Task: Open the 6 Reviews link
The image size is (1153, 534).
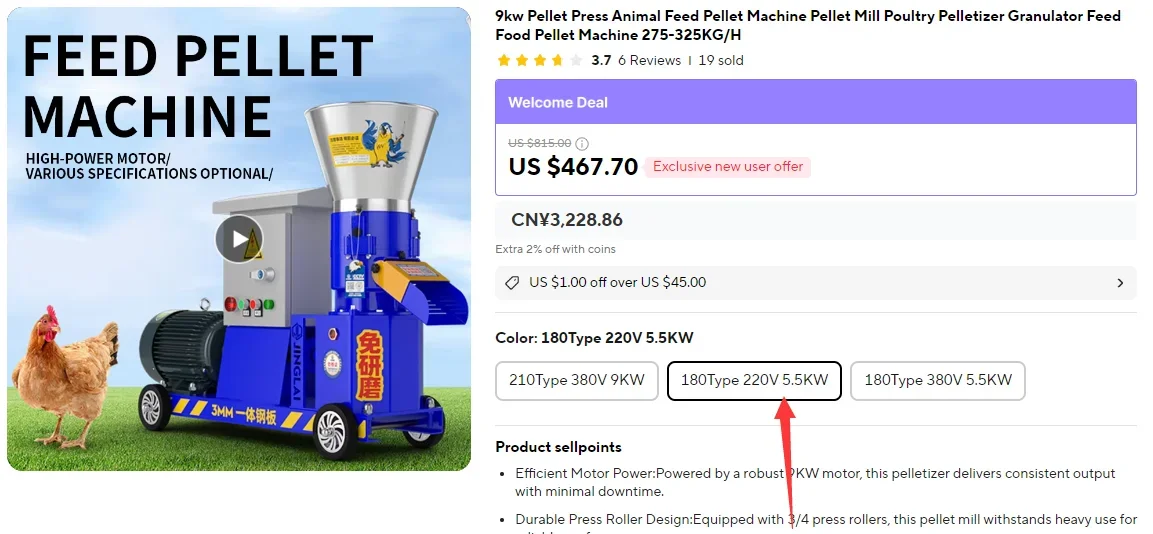Action: click(x=649, y=60)
